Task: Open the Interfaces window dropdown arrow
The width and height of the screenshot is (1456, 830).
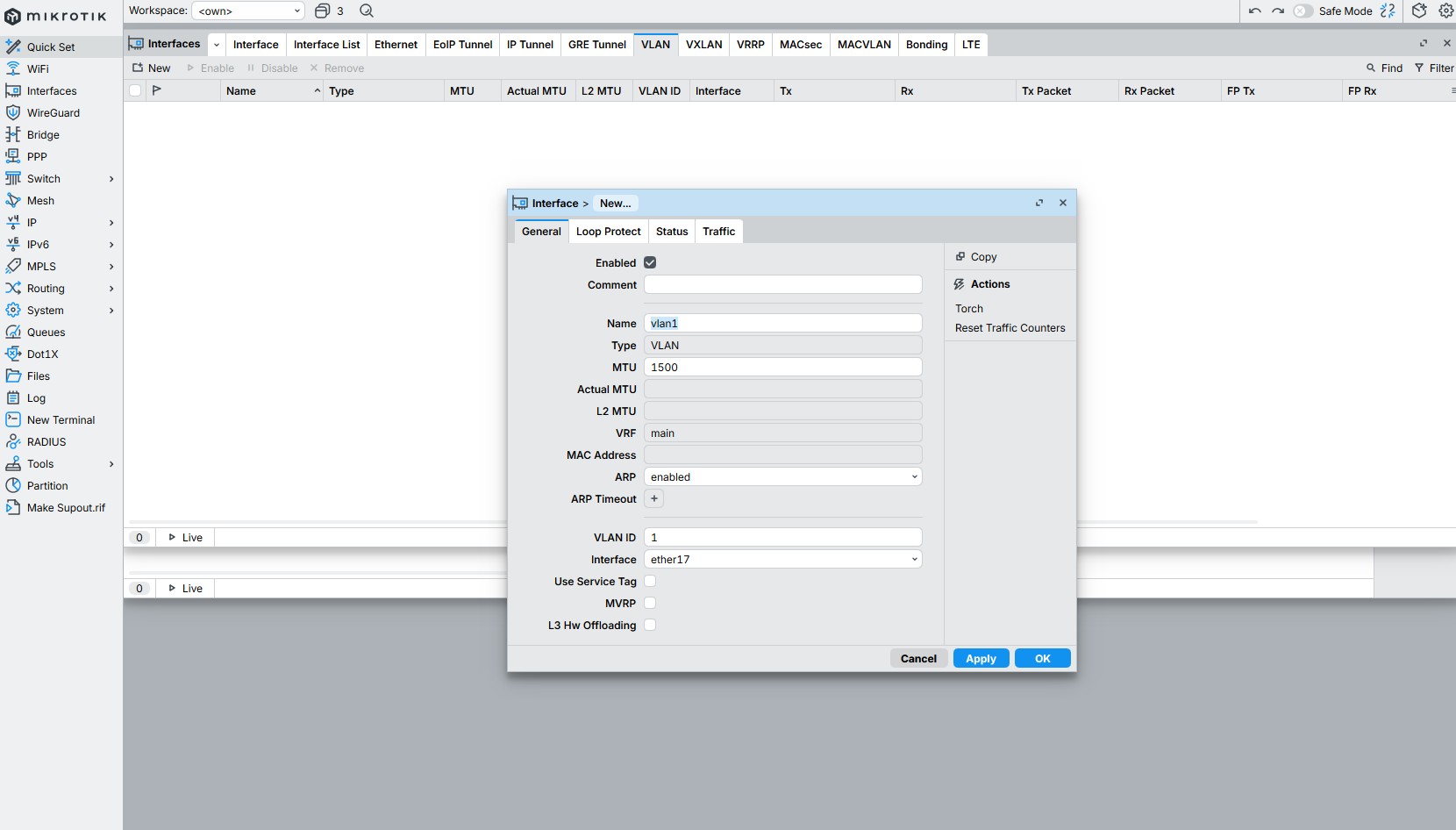Action: click(216, 44)
